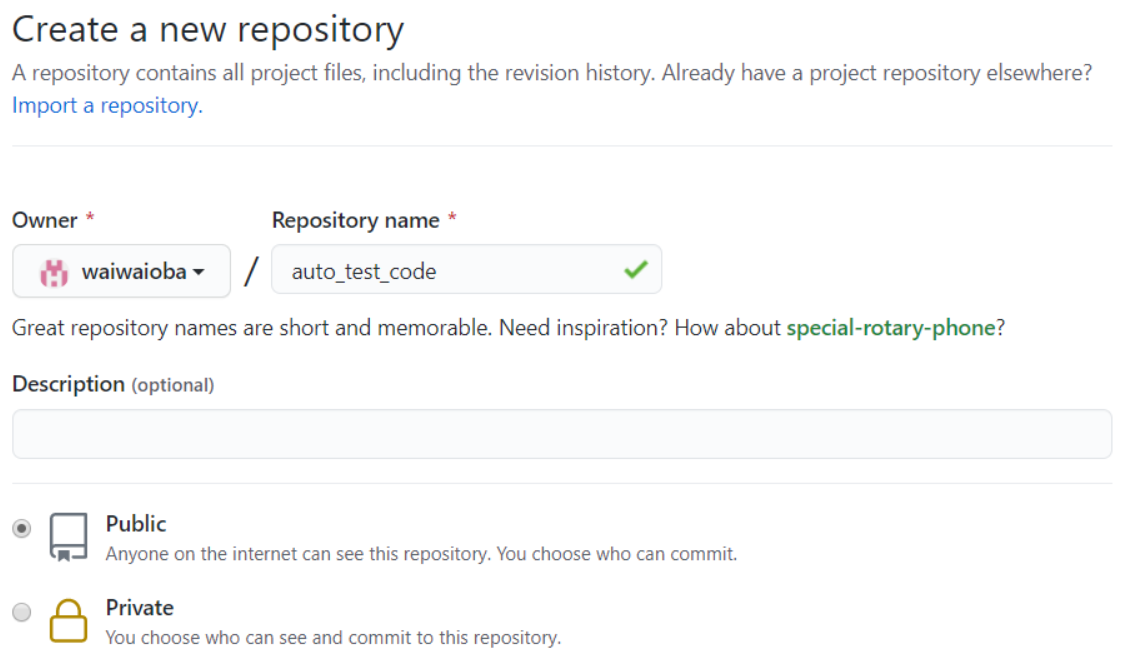Click the slash separator between owner and name
Image resolution: width=1124 pixels, height=656 pixels.
(x=251, y=271)
